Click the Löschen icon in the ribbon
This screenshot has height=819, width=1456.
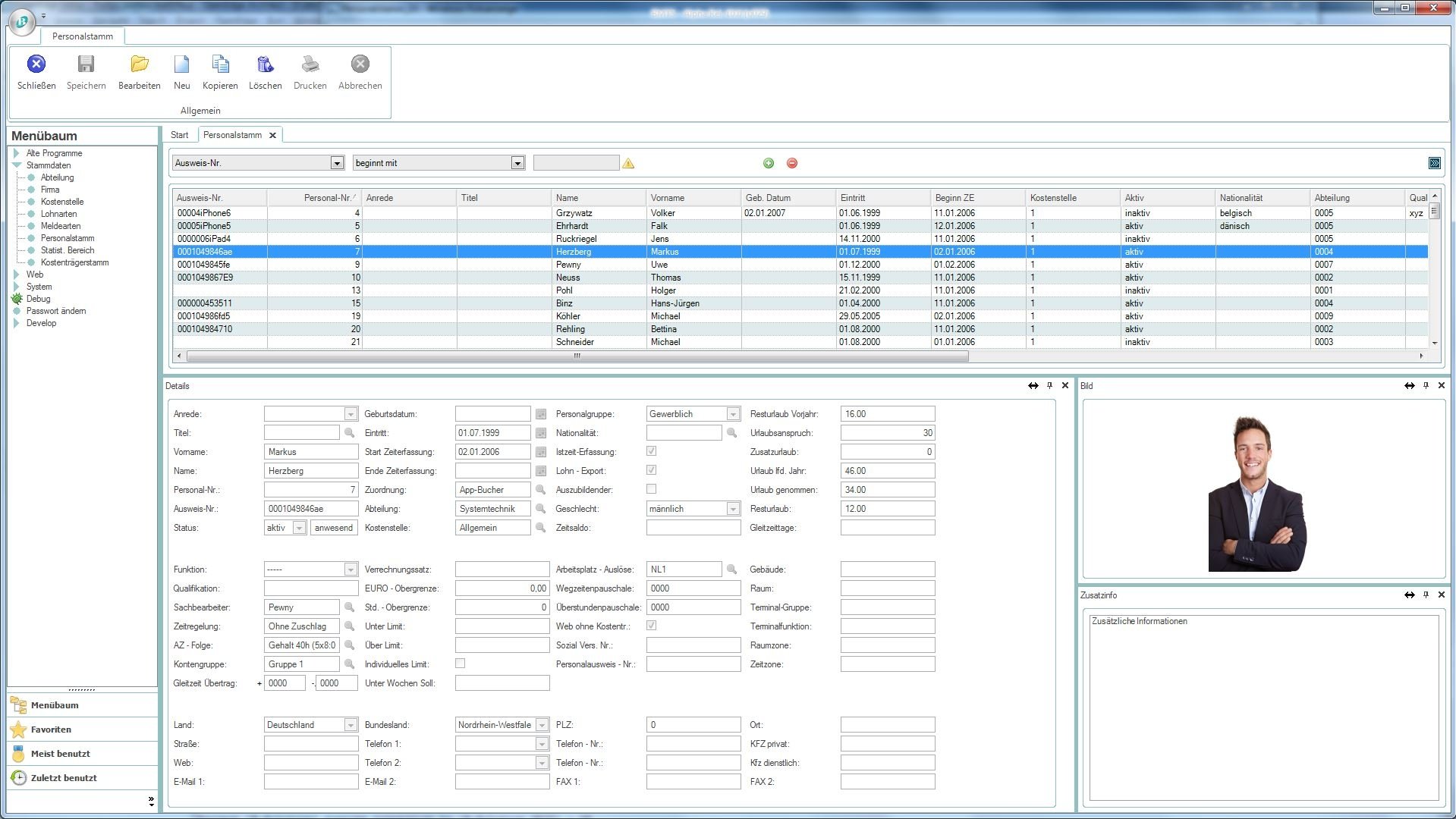265,64
